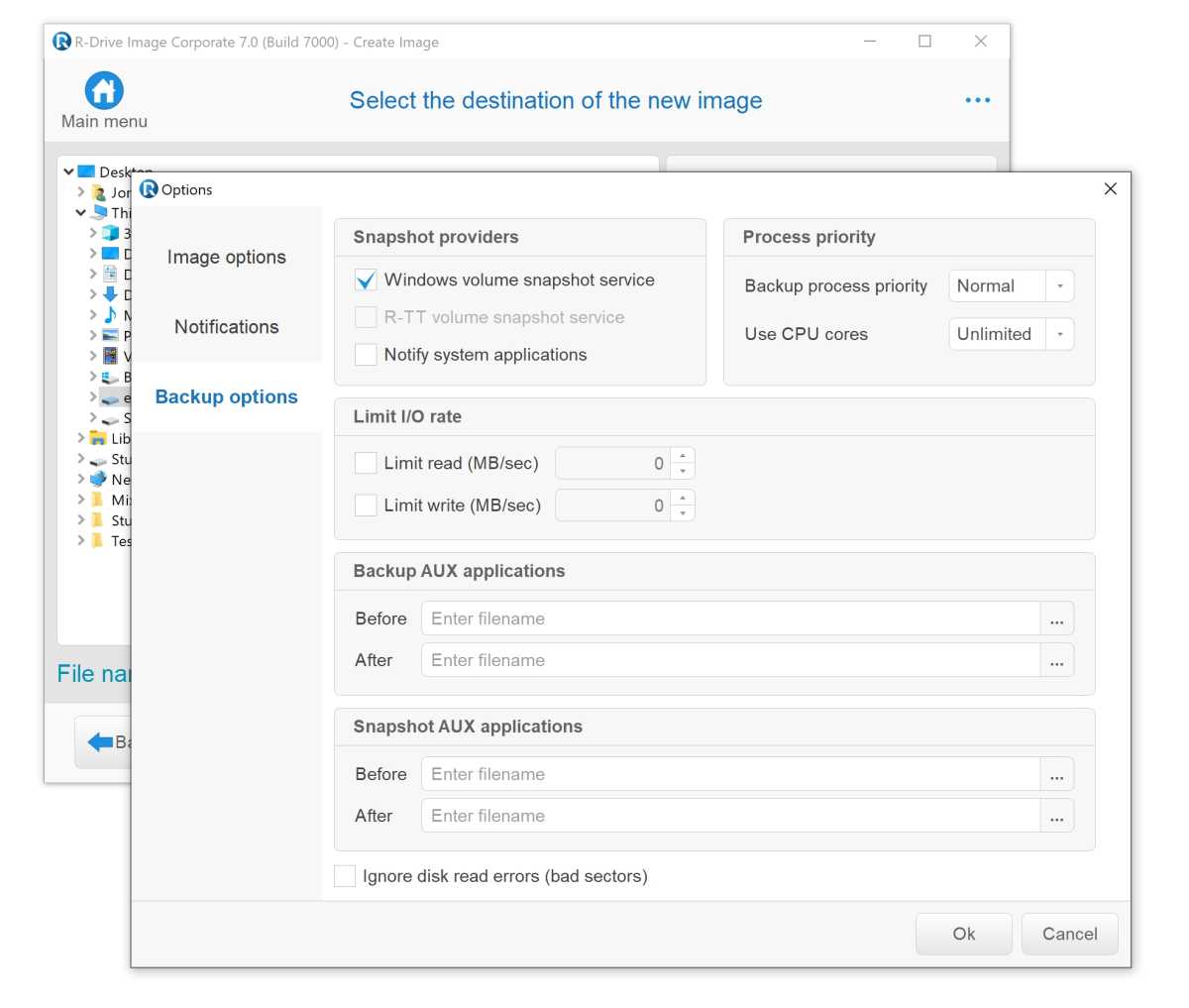Click Snapshot AUX After filename field
The image size is (1189, 1008).
point(731,816)
